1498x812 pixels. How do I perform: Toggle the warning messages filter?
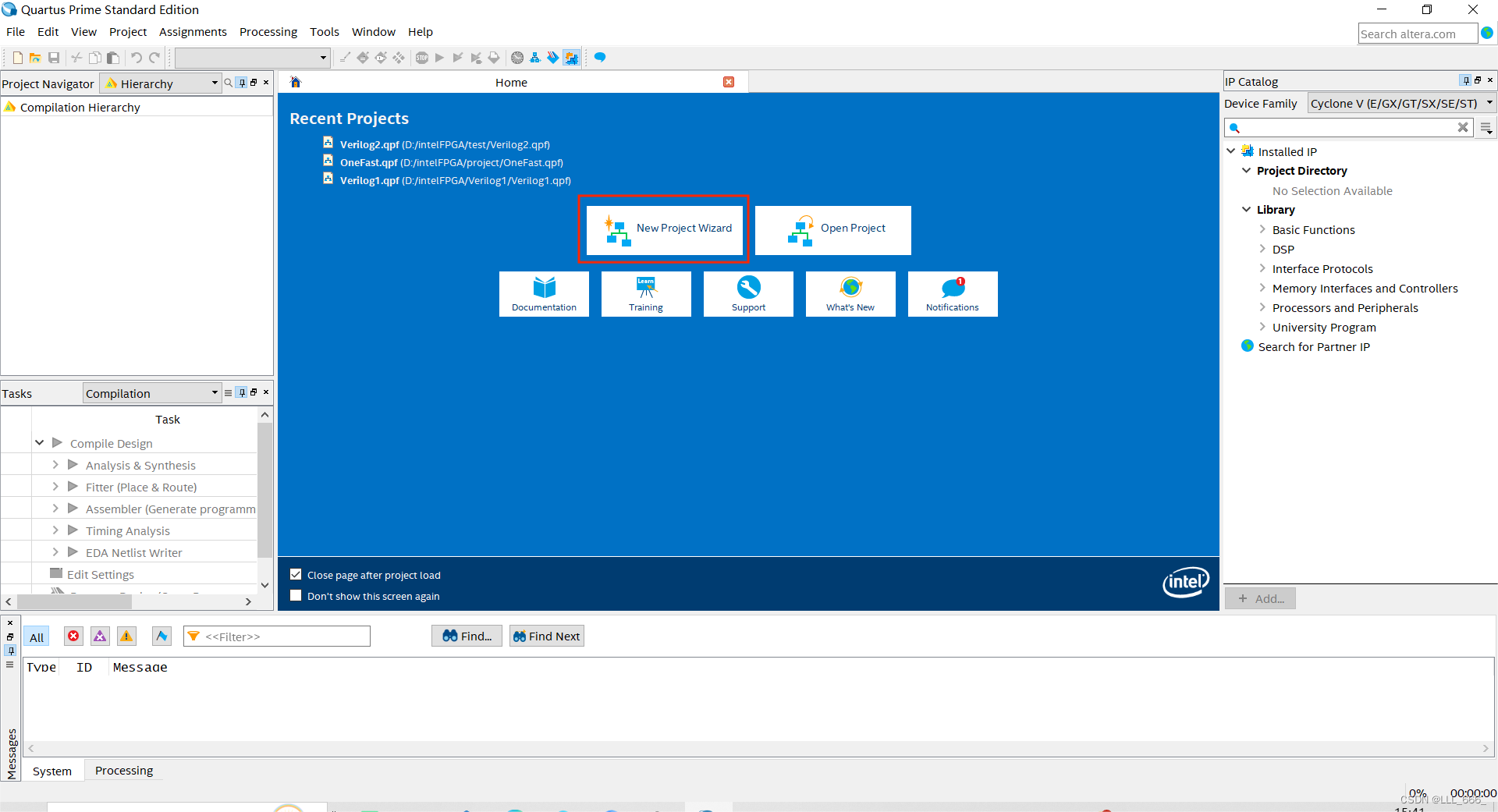(126, 636)
